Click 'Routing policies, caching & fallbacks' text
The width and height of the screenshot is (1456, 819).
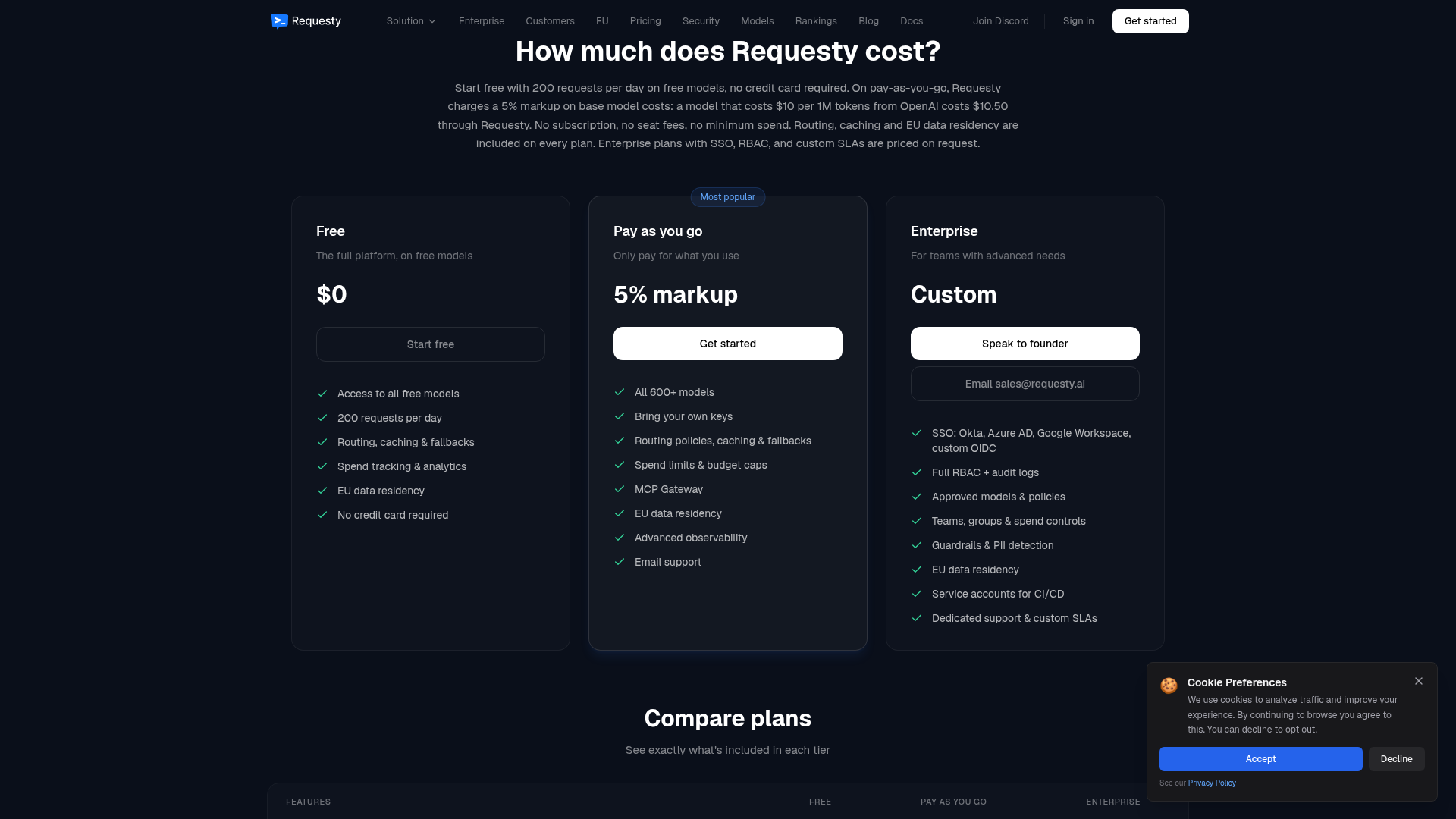pyautogui.click(x=723, y=441)
